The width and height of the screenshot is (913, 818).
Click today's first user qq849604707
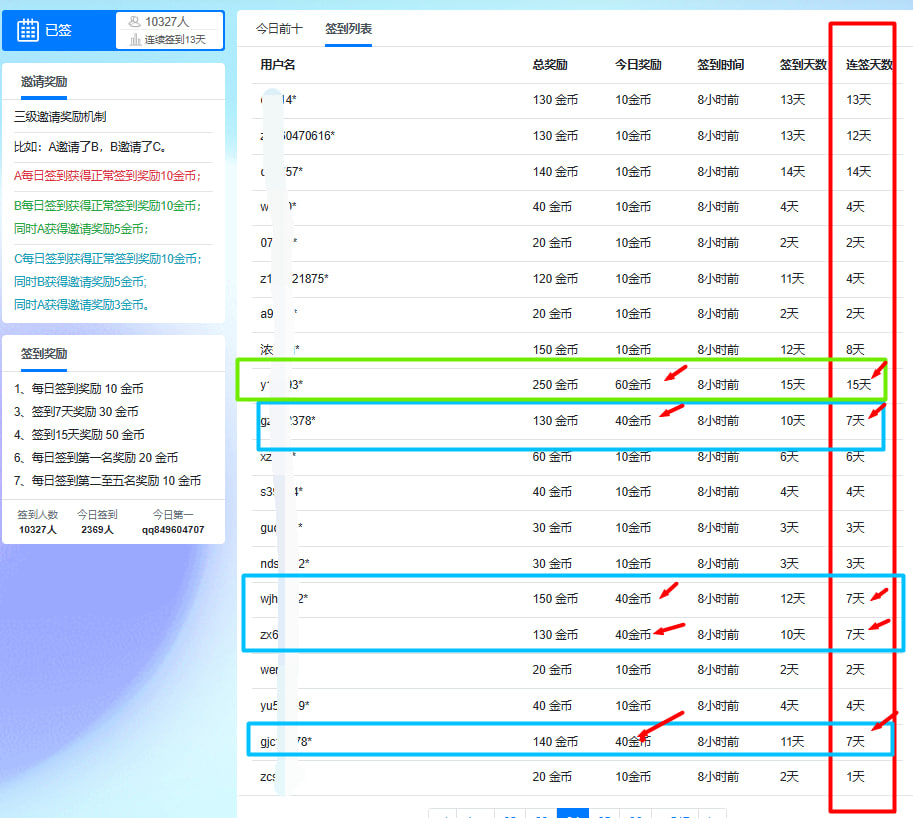pyautogui.click(x=173, y=529)
